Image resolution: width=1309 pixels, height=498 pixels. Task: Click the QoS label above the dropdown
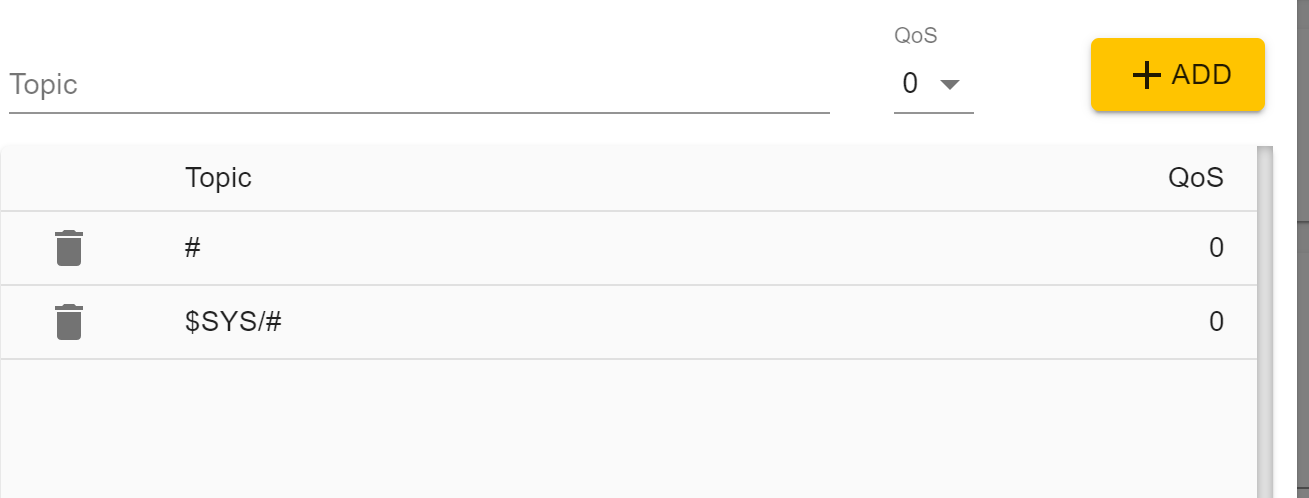point(915,36)
